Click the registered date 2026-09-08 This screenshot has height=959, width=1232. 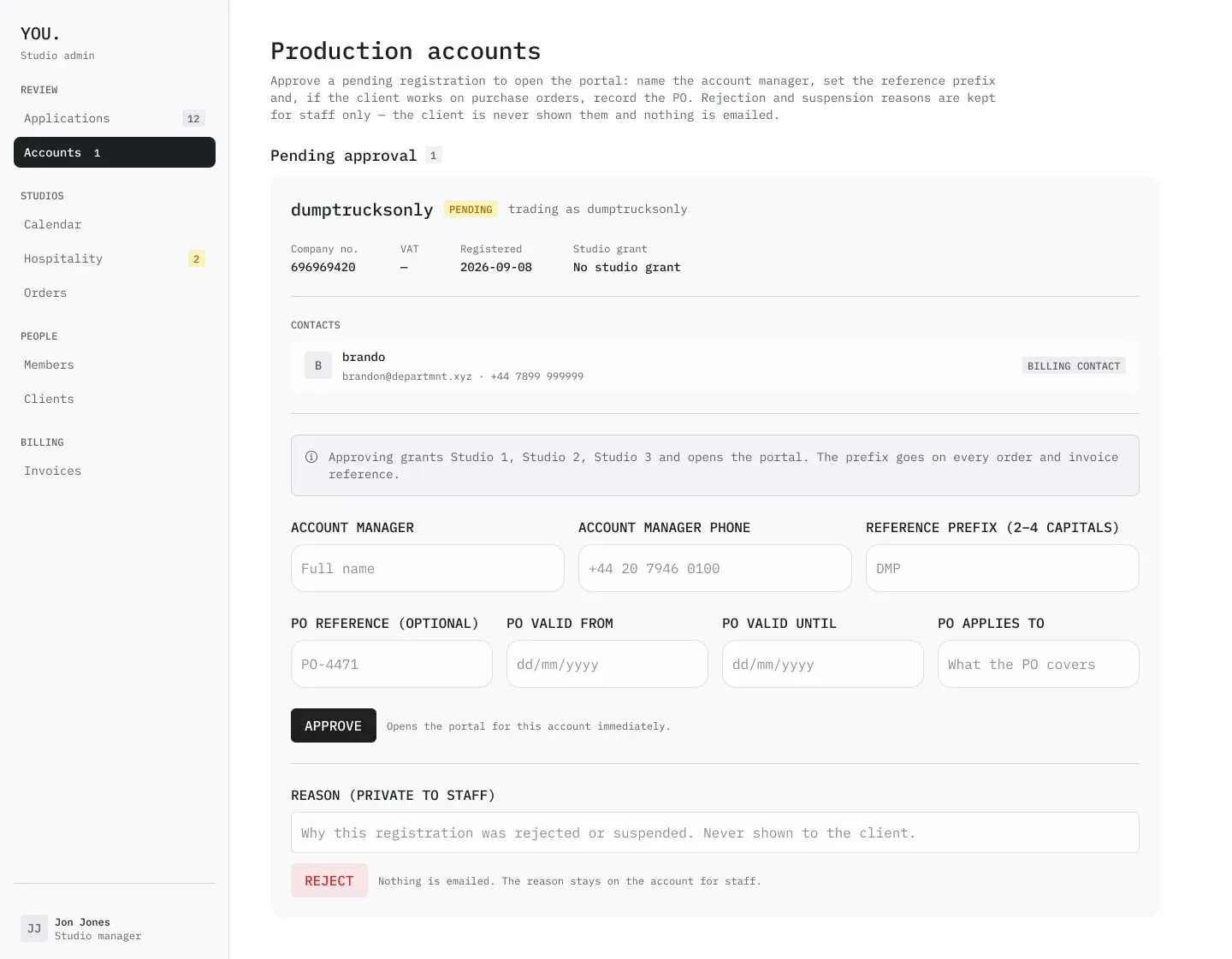[x=496, y=267]
